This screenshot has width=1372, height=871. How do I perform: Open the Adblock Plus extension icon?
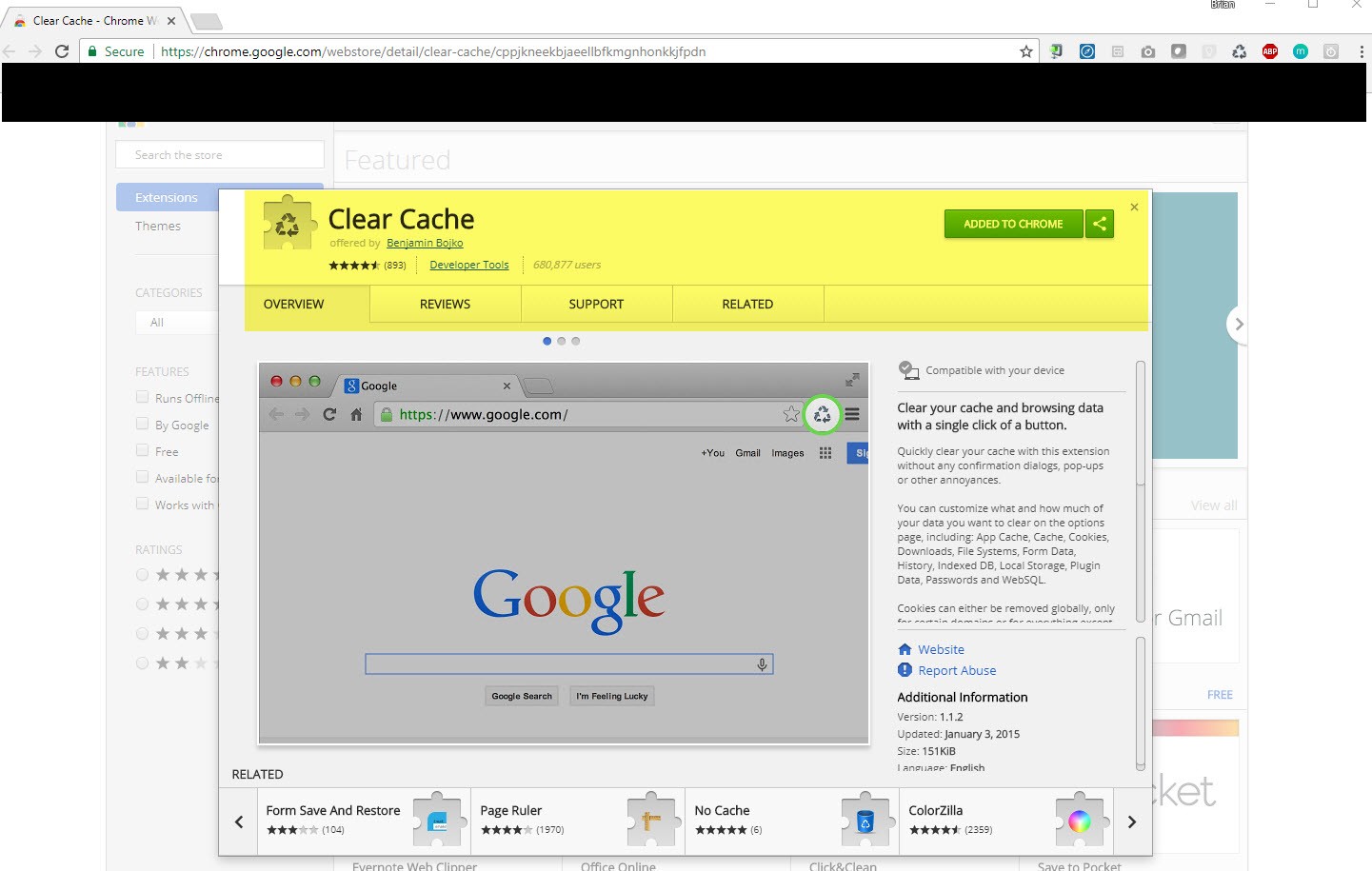pyautogui.click(x=1270, y=51)
